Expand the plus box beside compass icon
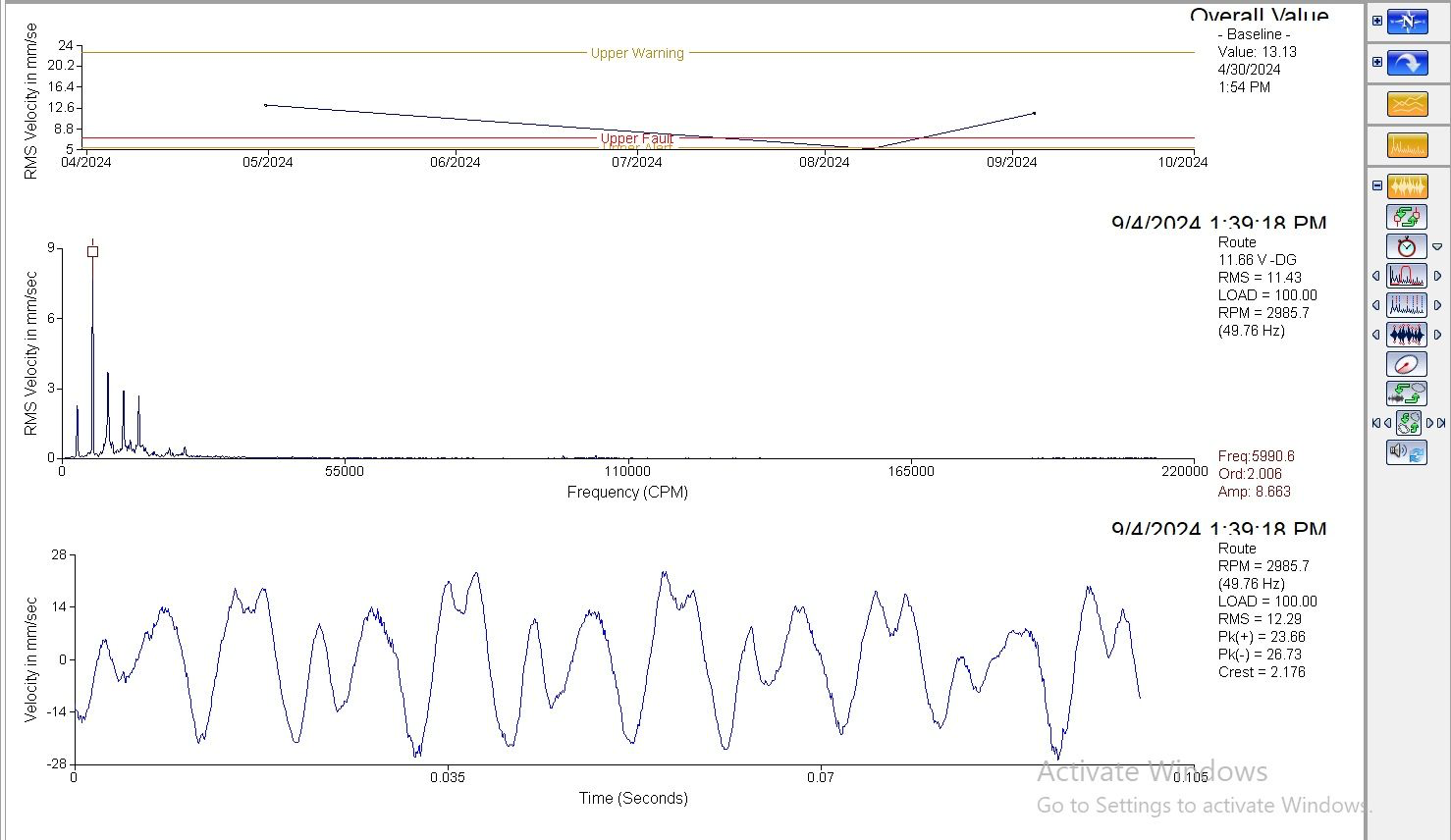Image resolution: width=1451 pixels, height=840 pixels. coord(1377,21)
